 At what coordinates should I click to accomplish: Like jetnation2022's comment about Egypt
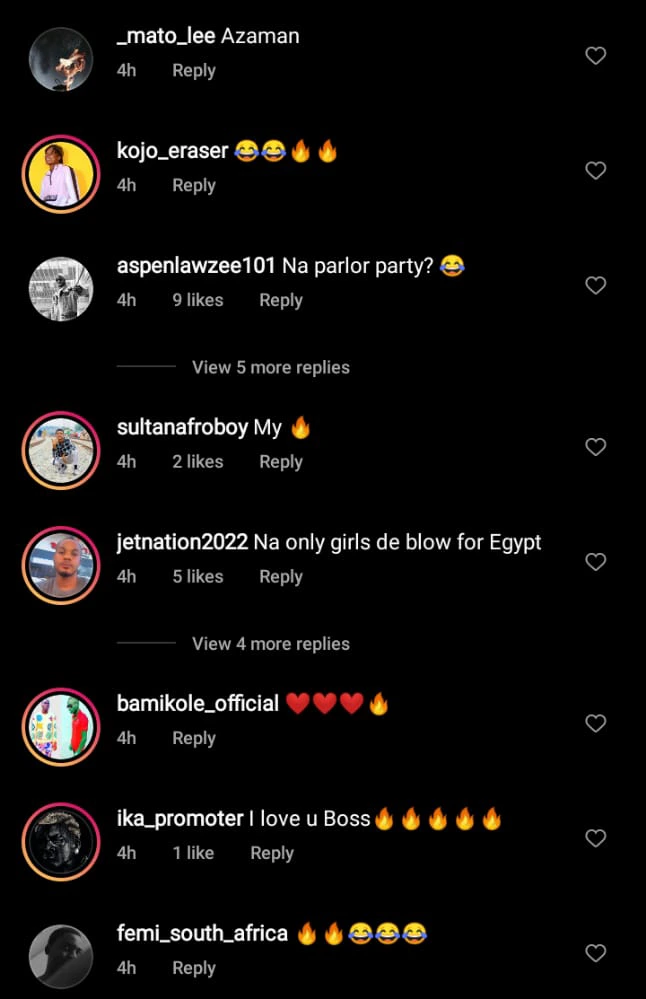coord(595,562)
